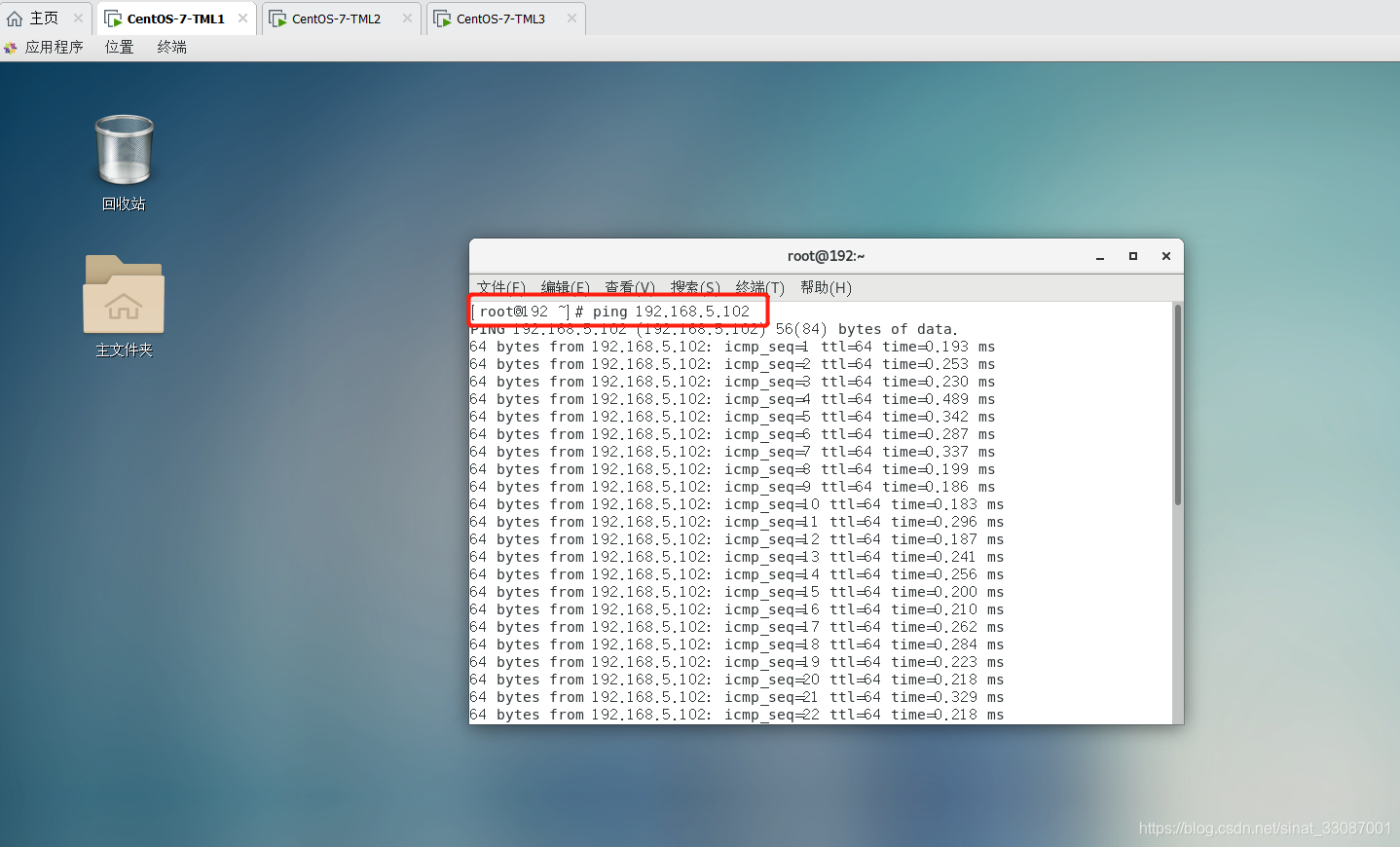This screenshot has height=847, width=1400.
Task: Click the icmp_seq=10 ping reply line
Action: pos(736,504)
